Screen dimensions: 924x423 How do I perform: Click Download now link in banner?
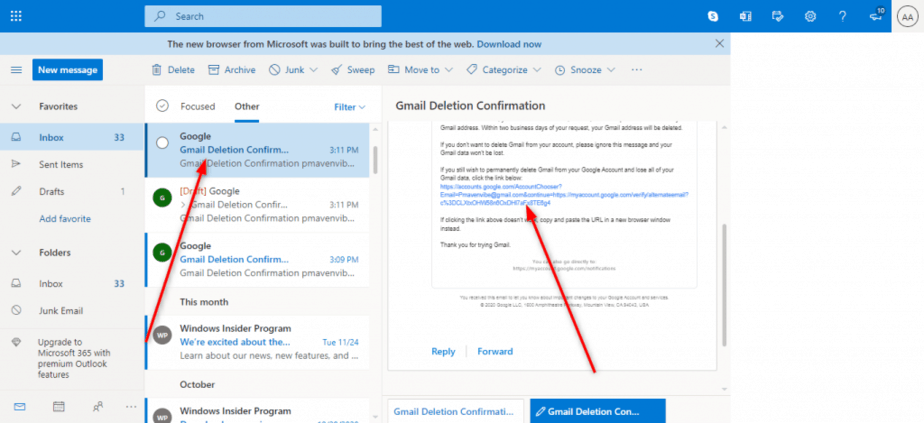pyautogui.click(x=509, y=44)
